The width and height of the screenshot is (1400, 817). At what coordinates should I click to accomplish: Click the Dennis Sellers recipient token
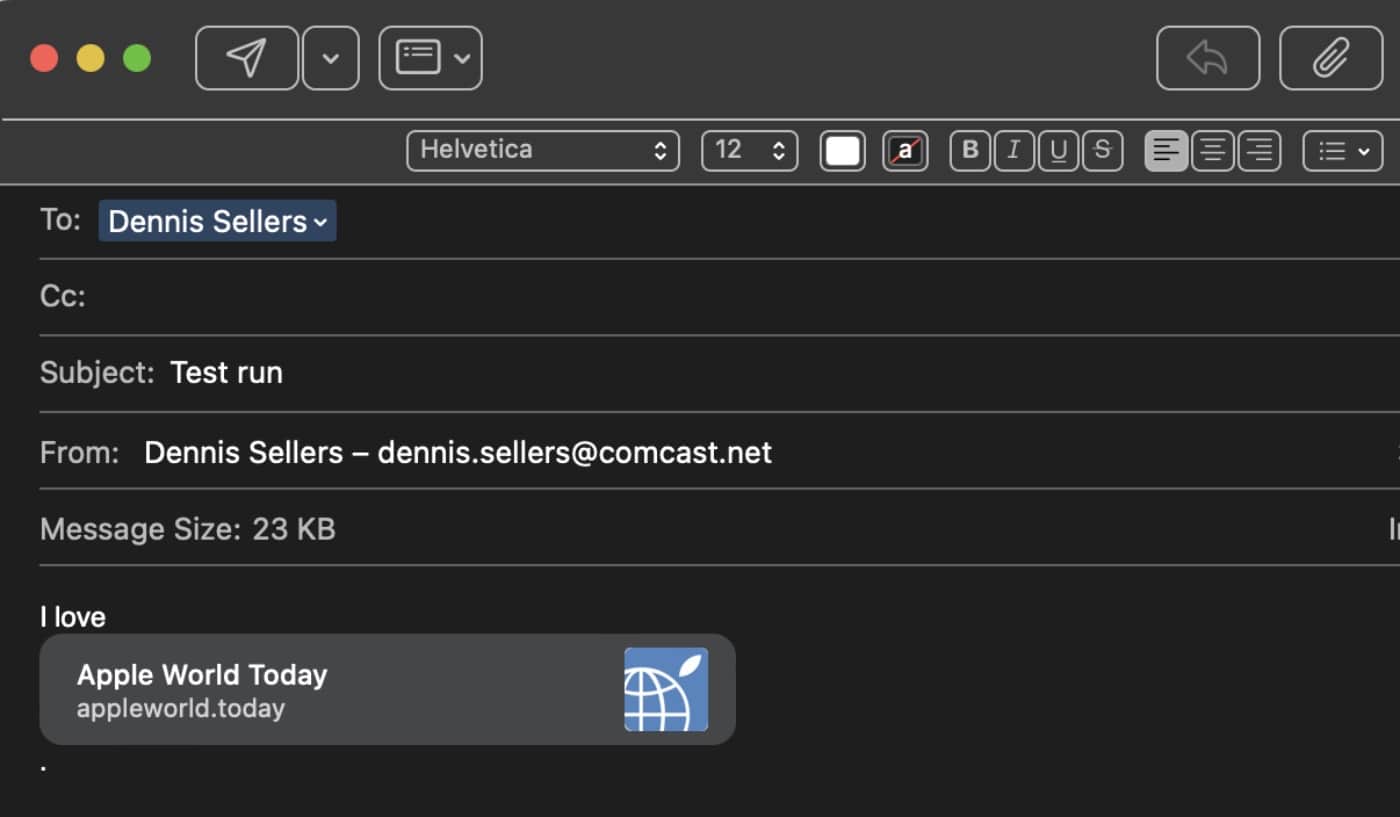tap(217, 221)
